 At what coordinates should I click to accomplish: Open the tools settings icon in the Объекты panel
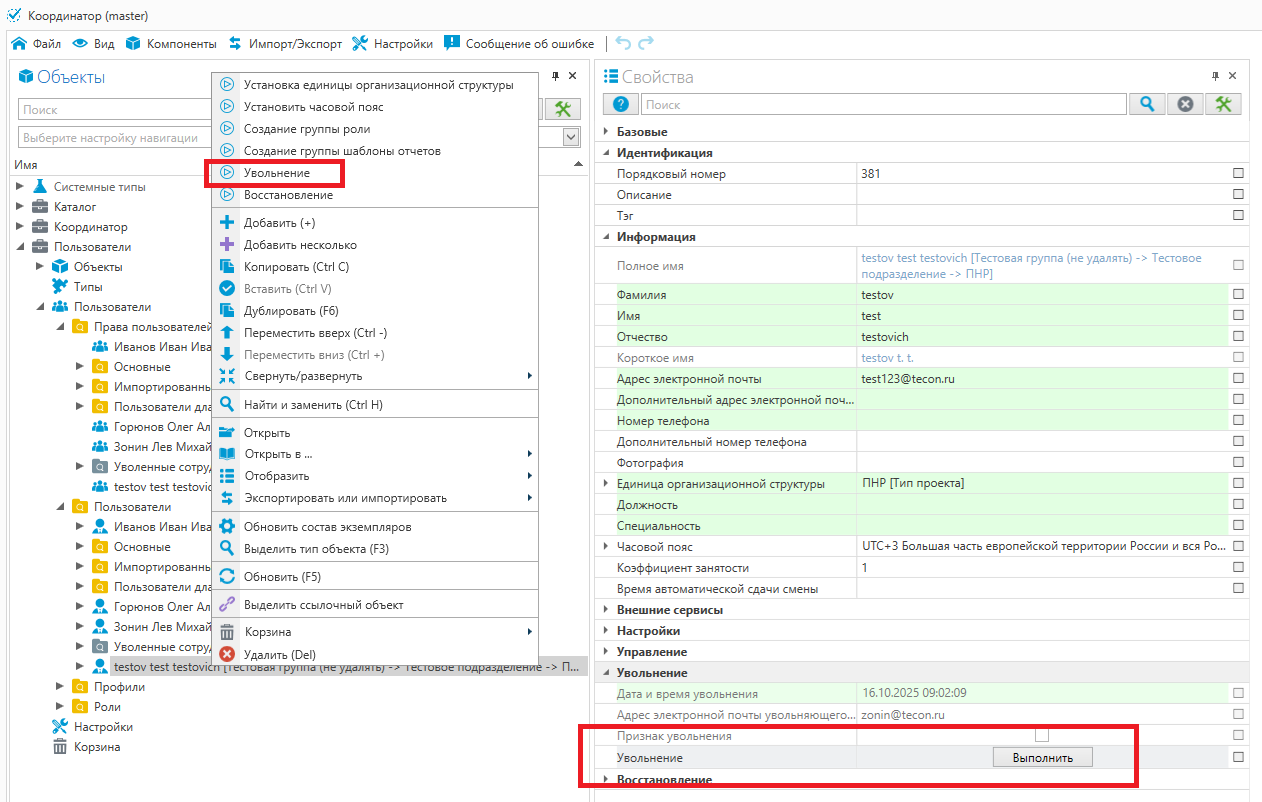pyautogui.click(x=563, y=109)
